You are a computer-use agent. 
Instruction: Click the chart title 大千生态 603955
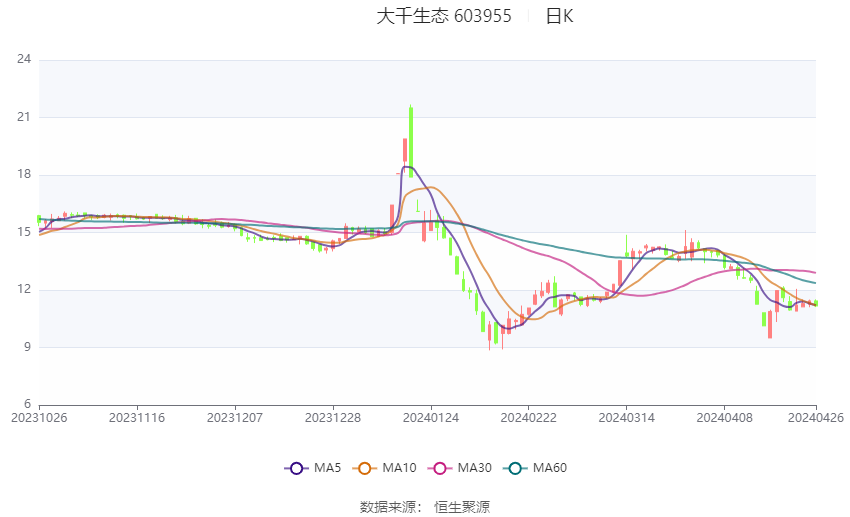click(443, 16)
